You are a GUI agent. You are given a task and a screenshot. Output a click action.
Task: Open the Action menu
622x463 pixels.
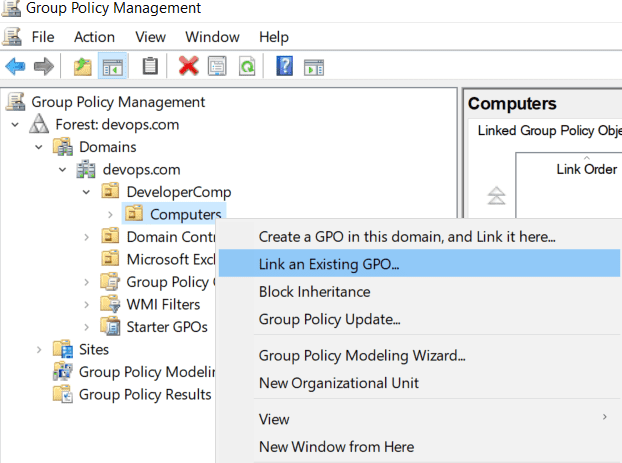94,37
